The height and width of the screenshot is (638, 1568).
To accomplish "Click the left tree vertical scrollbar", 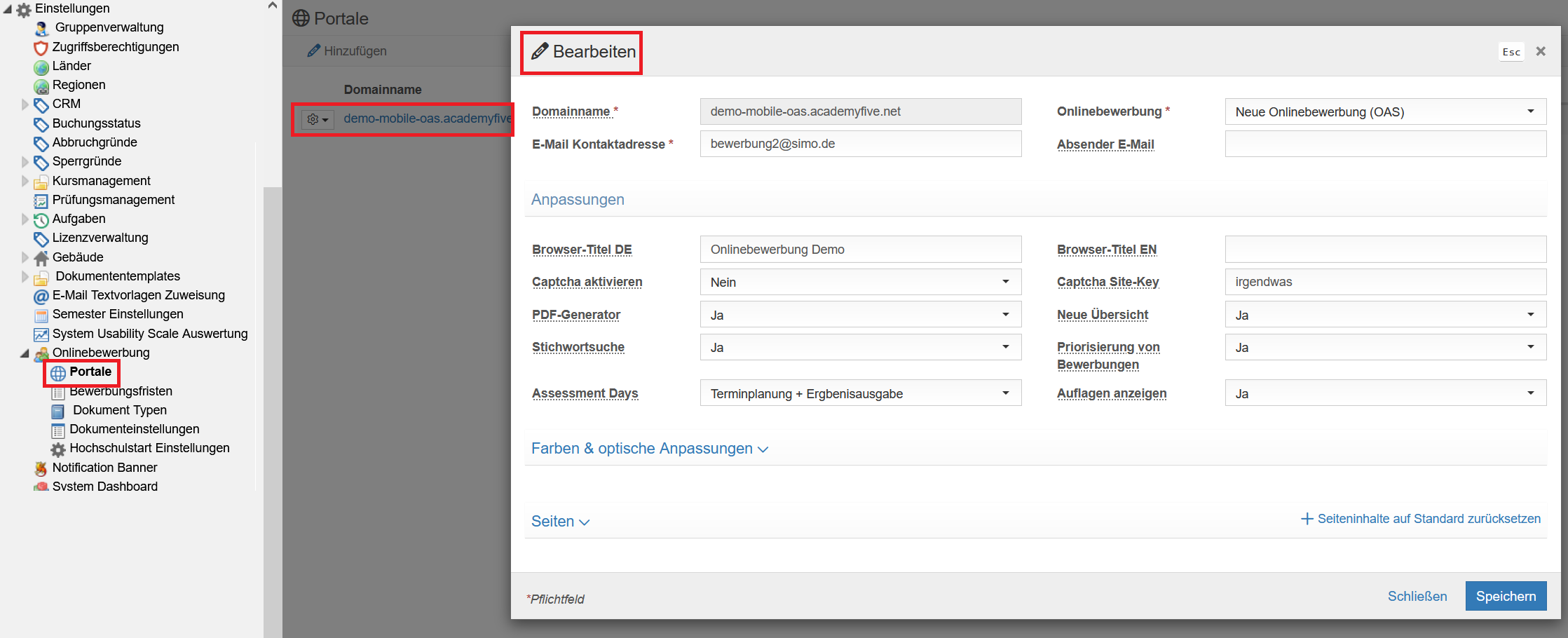I will [x=273, y=412].
